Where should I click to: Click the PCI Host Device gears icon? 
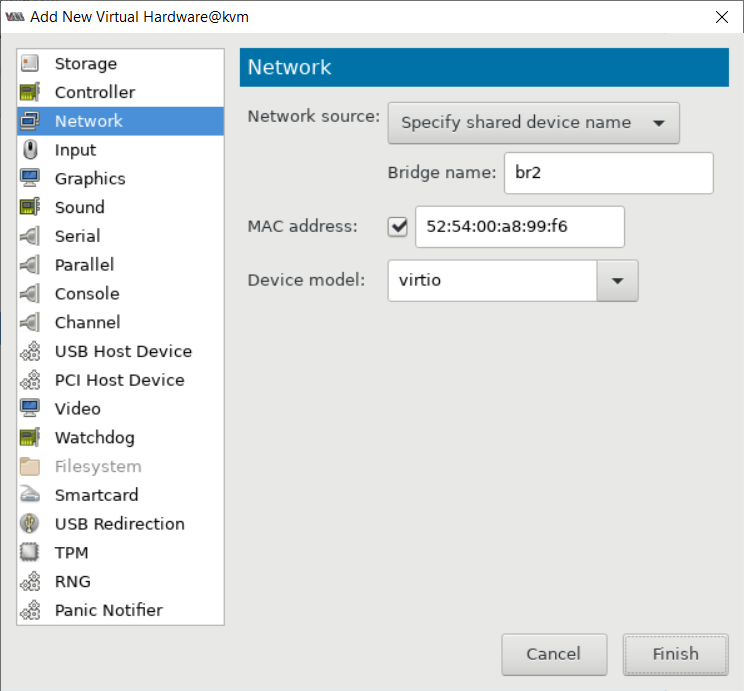point(30,380)
